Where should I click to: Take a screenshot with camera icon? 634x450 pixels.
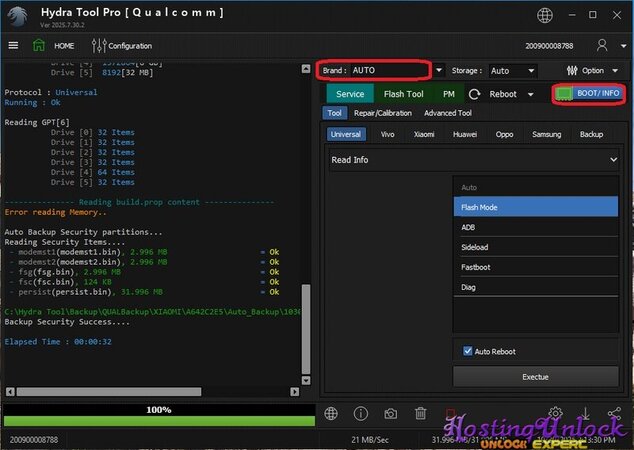[x=391, y=413]
